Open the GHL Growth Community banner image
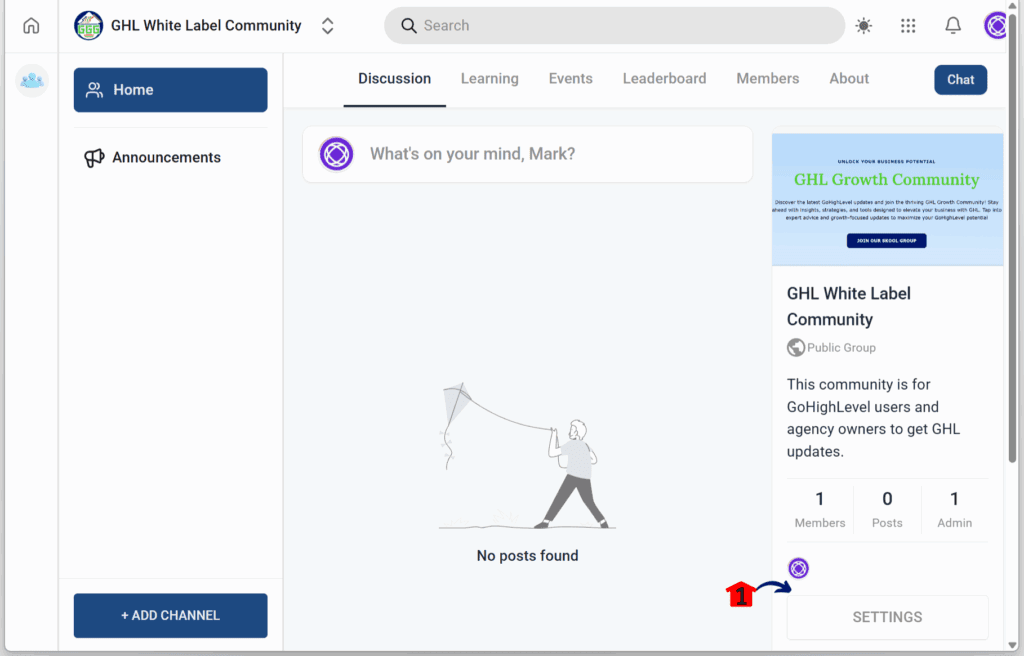The height and width of the screenshot is (656, 1024). (887, 199)
